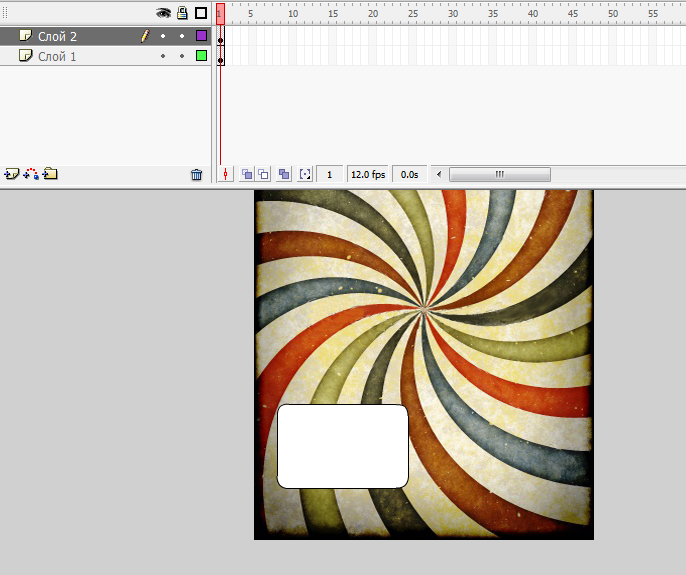Click frame 10 on the timeline ruler
The image size is (686, 575).
pyautogui.click(x=293, y=14)
